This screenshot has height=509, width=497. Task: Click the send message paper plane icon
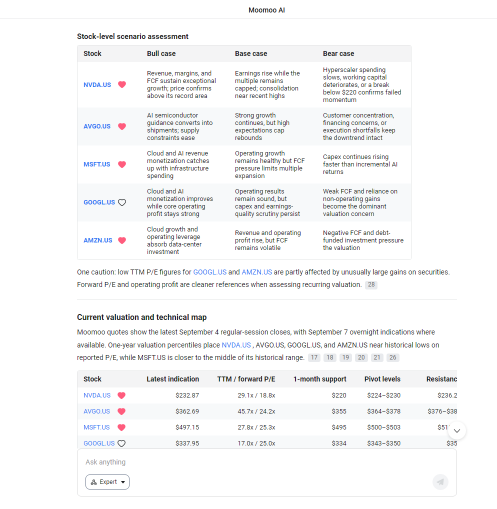440,482
